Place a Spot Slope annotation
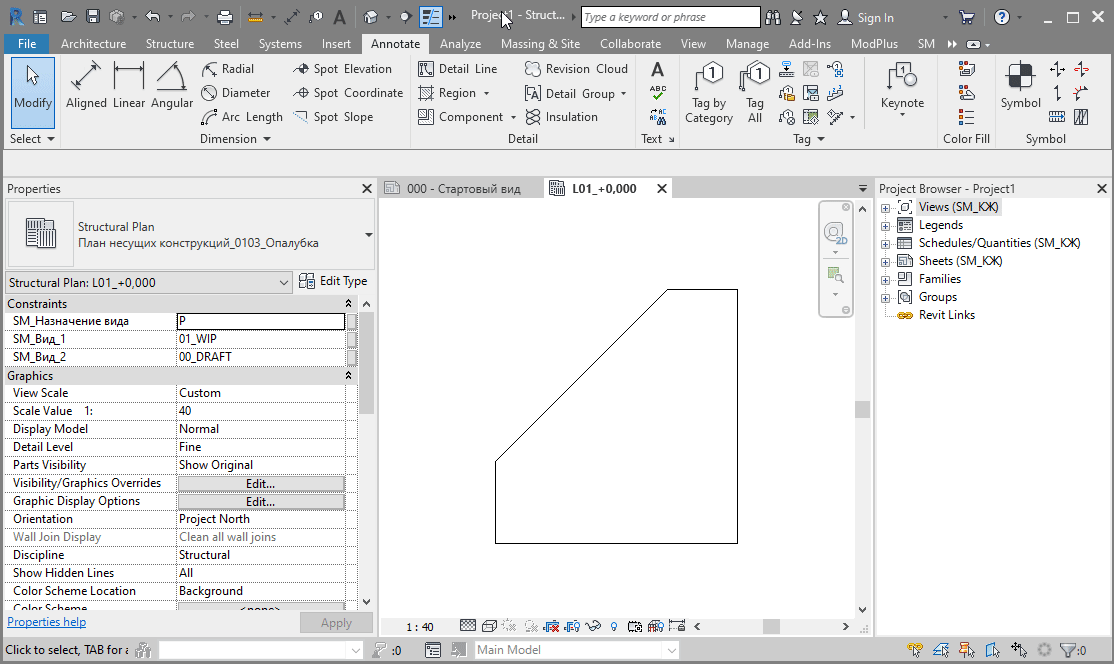Viewport: 1114px width, 664px height. (x=333, y=117)
